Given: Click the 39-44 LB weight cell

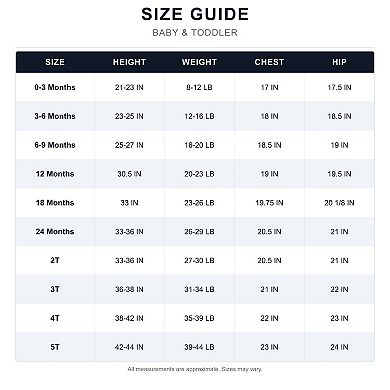Looking at the screenshot, I should pyautogui.click(x=199, y=347).
